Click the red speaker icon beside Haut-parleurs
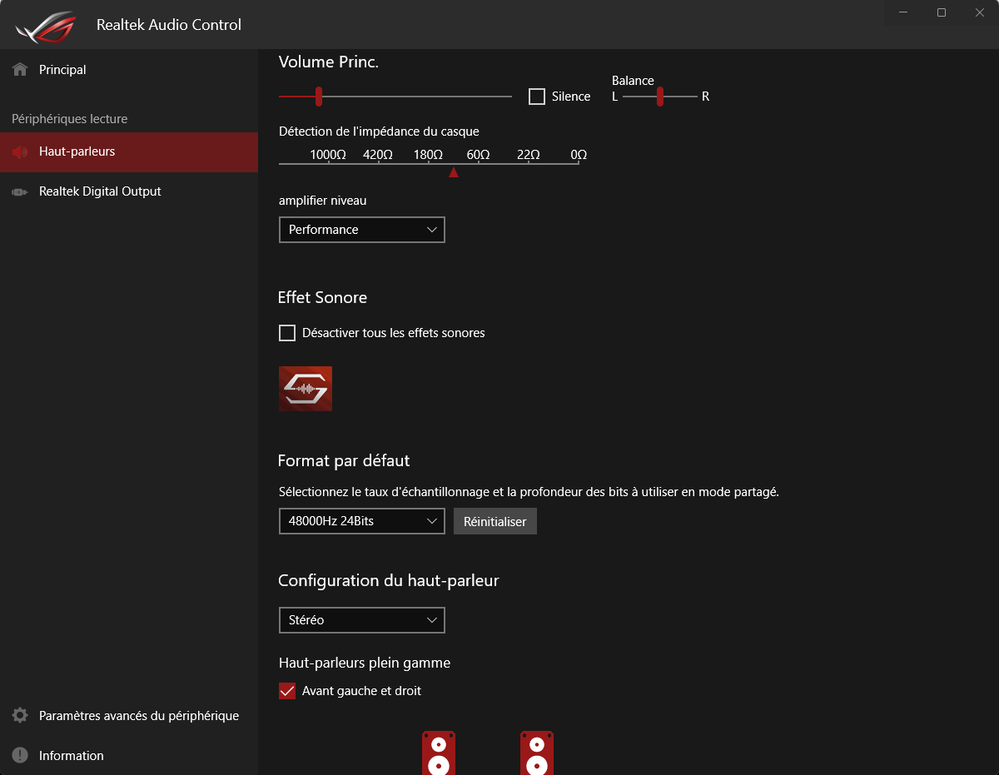This screenshot has width=999, height=775. tap(20, 152)
